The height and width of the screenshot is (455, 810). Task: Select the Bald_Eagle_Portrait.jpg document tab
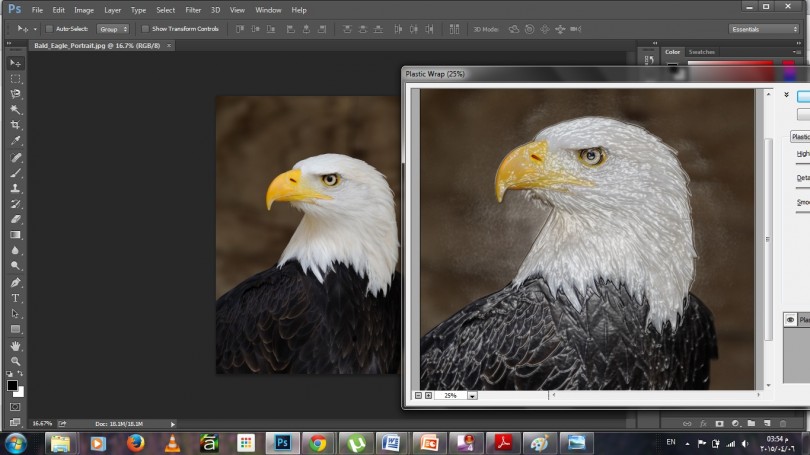97,45
